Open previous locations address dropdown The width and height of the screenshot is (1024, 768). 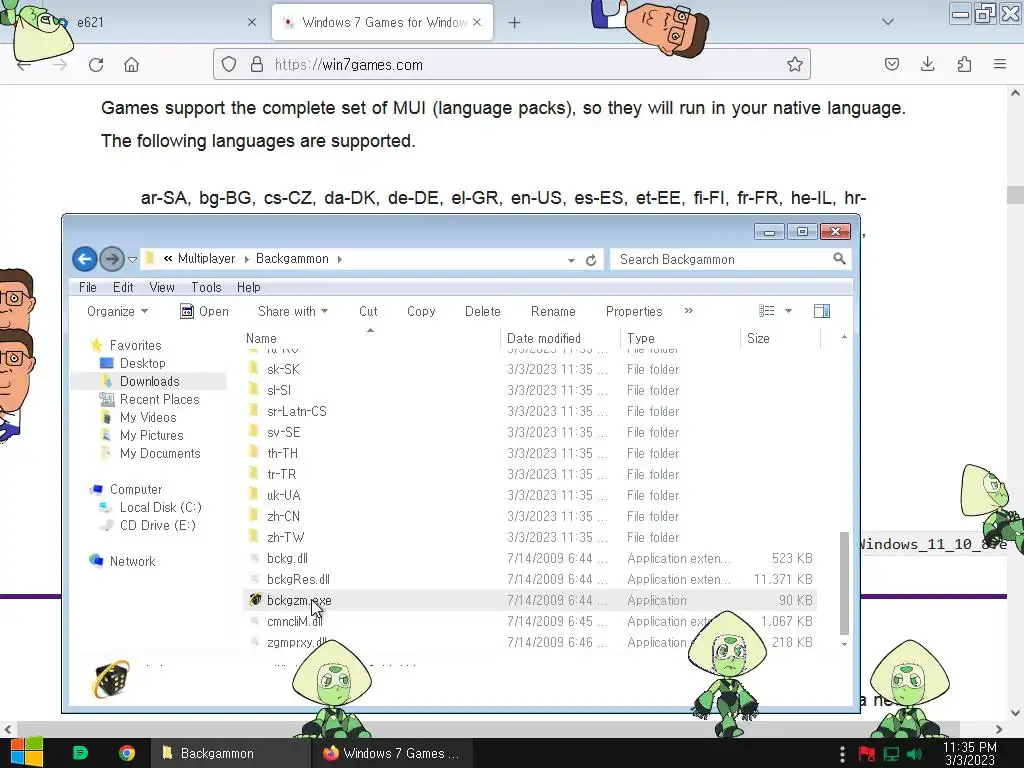click(571, 260)
